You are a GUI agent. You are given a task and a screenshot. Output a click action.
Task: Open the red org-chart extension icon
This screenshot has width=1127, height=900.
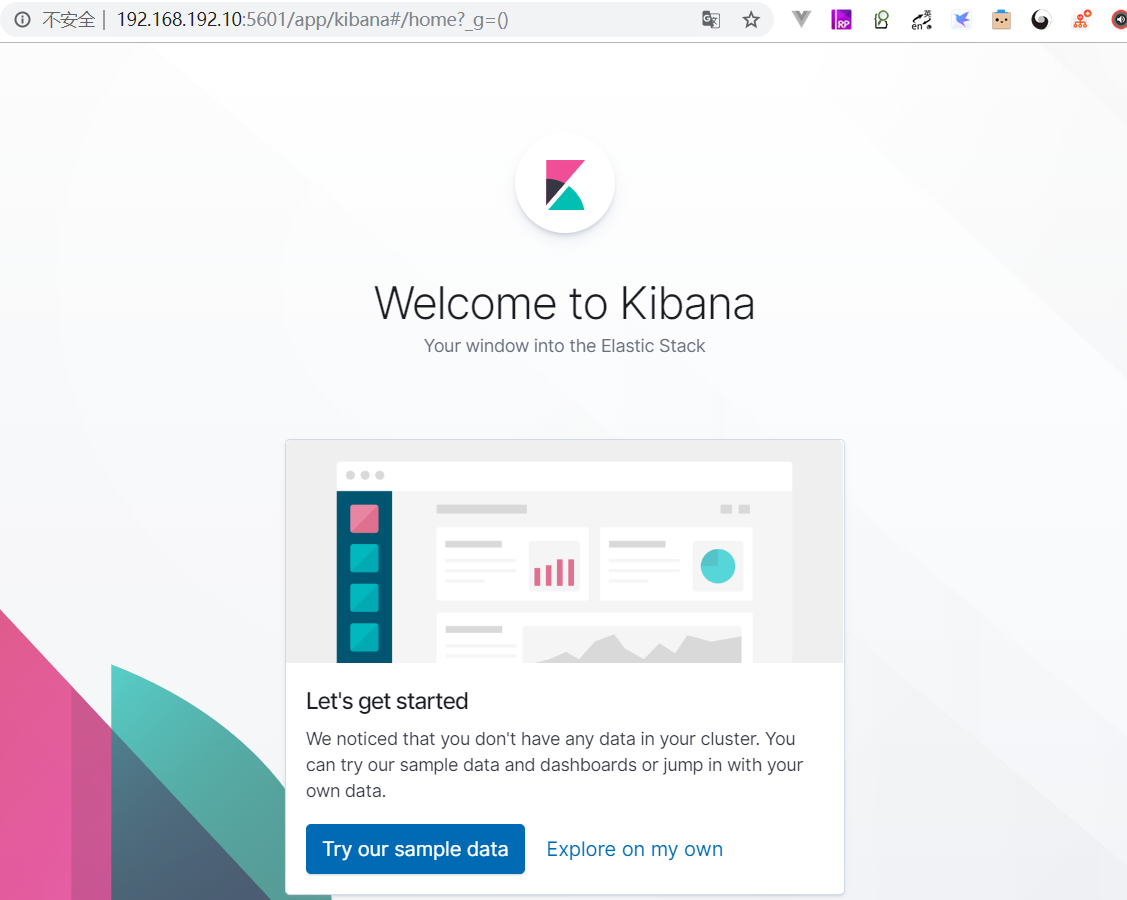1082,19
